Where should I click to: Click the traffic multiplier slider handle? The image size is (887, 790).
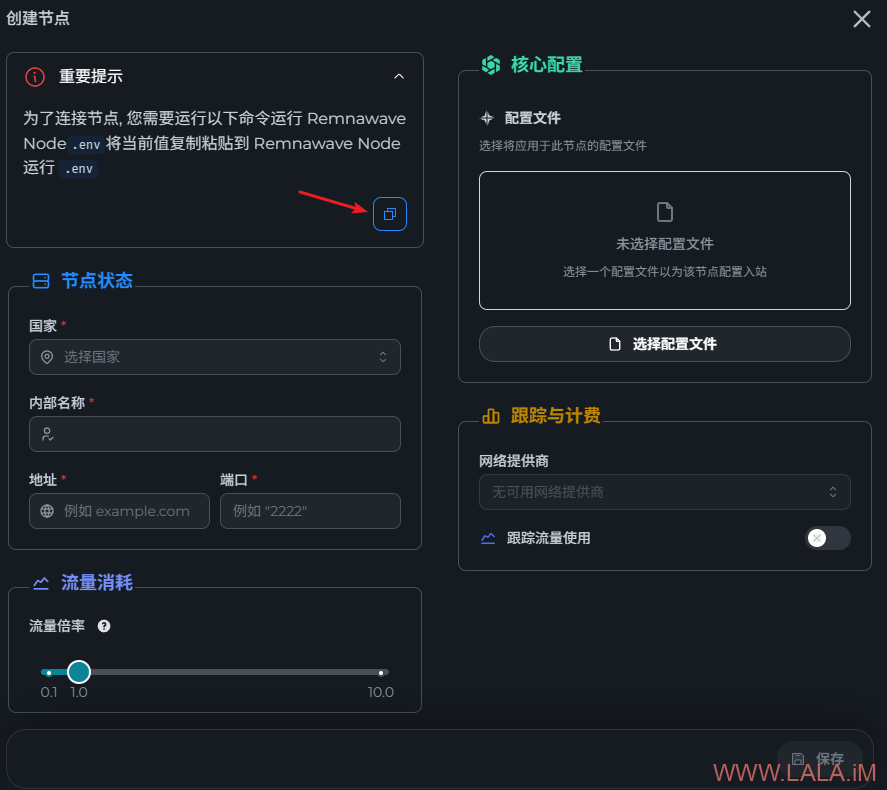(79, 672)
